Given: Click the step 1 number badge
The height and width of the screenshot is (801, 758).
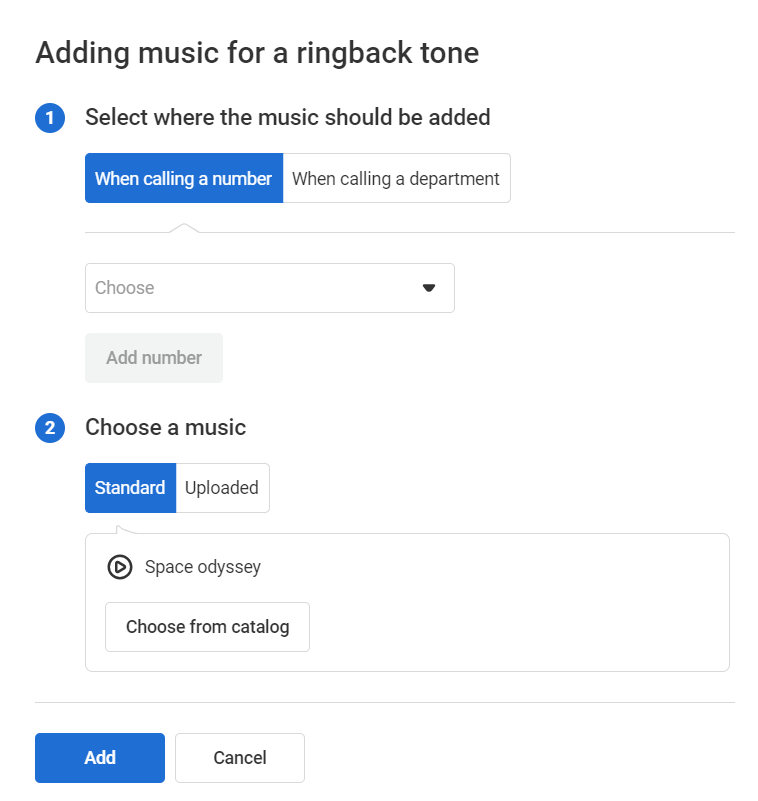Looking at the screenshot, I should pyautogui.click(x=50, y=118).
